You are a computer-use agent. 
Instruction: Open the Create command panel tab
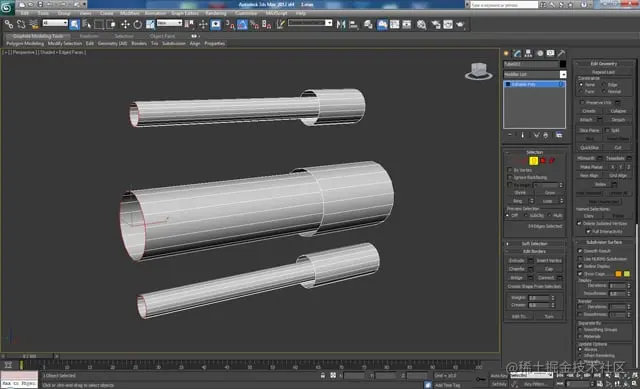coord(507,53)
